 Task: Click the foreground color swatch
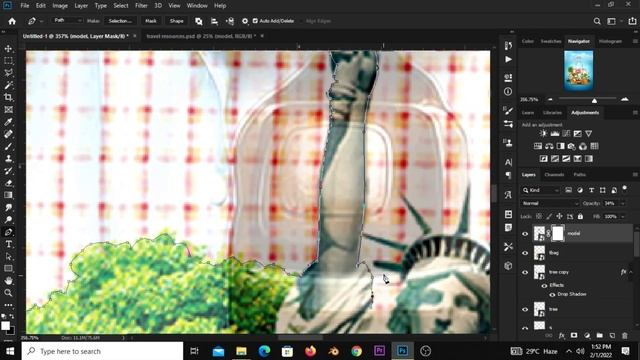tap(5, 325)
